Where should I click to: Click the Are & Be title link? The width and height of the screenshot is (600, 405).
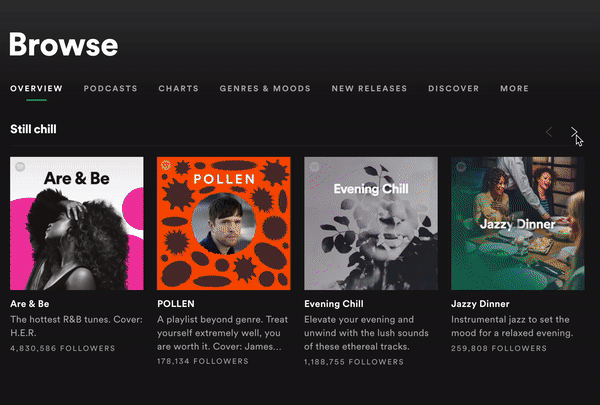point(29,304)
